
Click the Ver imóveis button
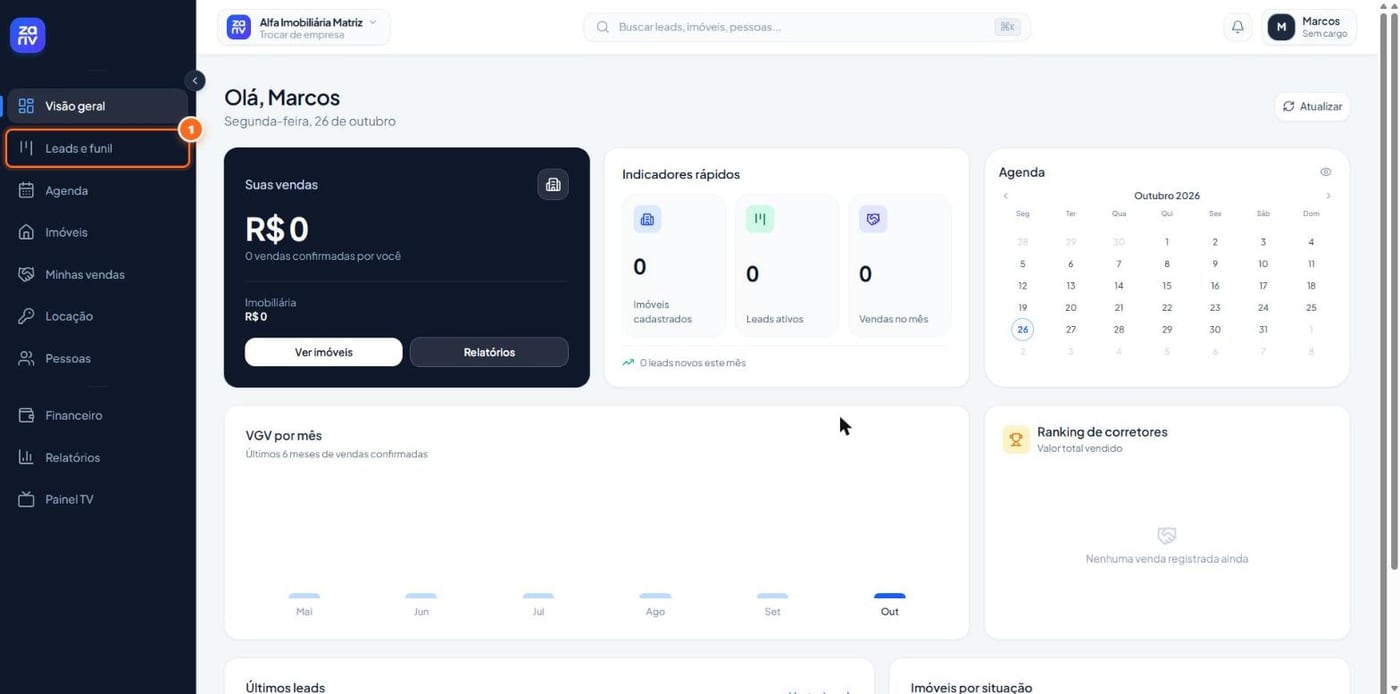coord(323,352)
